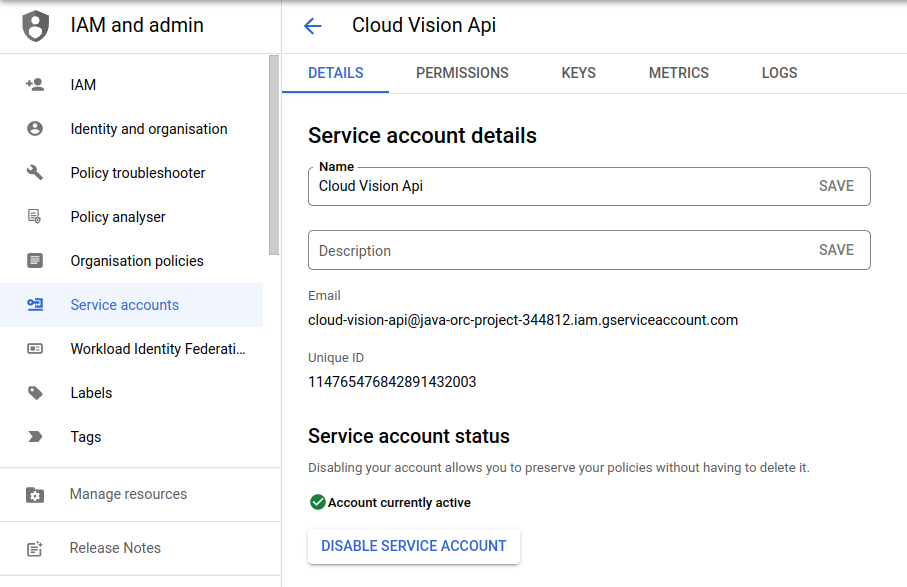The height and width of the screenshot is (587, 907).
Task: Switch to the Permissions tab
Action: click(462, 73)
